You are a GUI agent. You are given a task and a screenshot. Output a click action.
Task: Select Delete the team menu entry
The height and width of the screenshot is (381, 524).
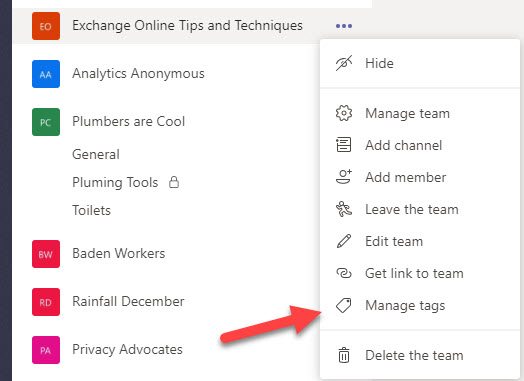[x=420, y=355]
